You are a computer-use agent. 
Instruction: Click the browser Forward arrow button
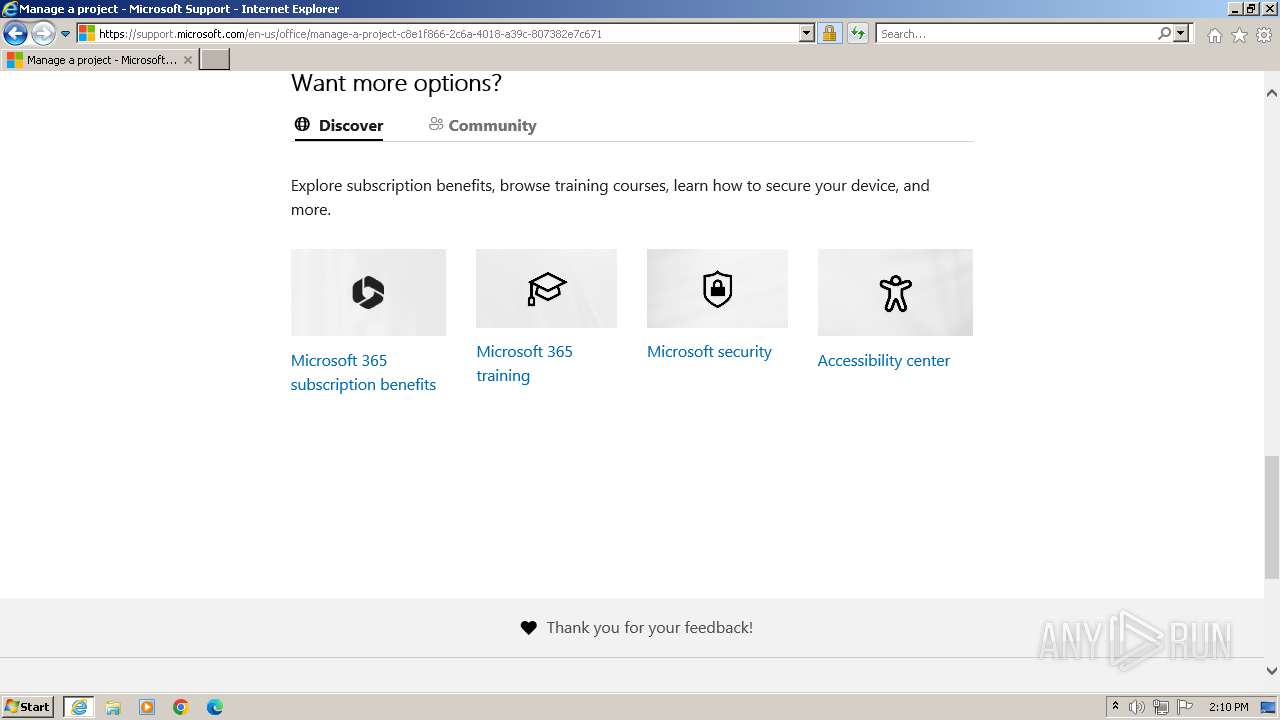[43, 34]
